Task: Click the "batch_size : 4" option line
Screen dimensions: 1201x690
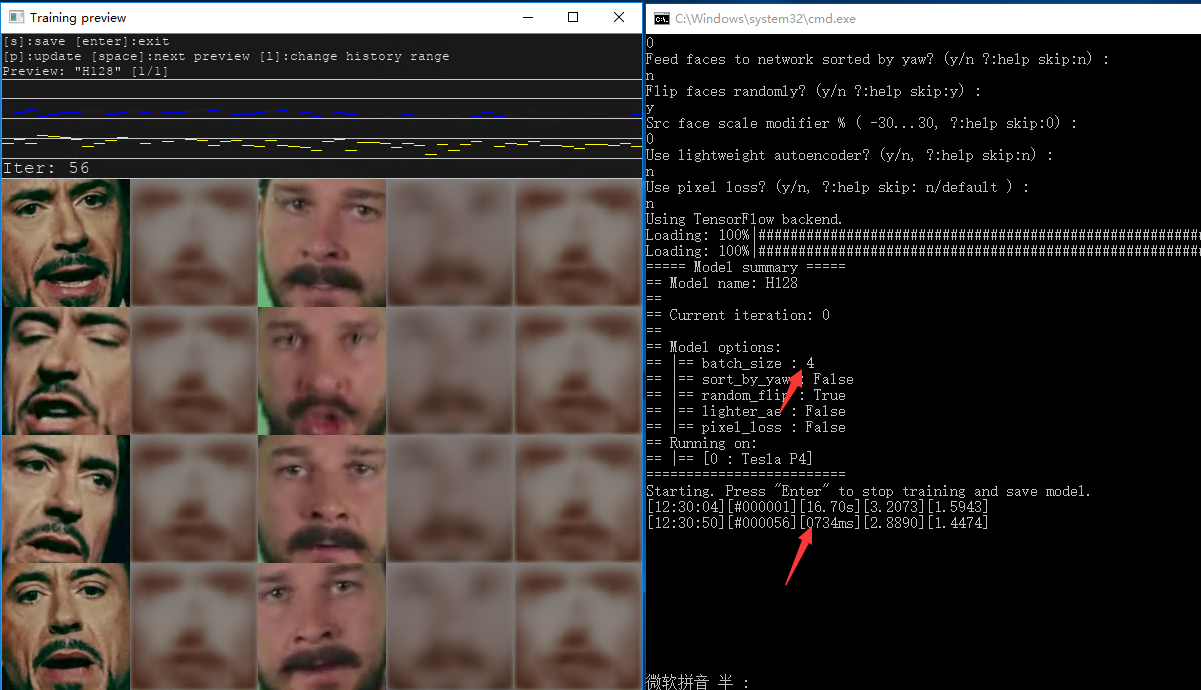Action: (730, 363)
